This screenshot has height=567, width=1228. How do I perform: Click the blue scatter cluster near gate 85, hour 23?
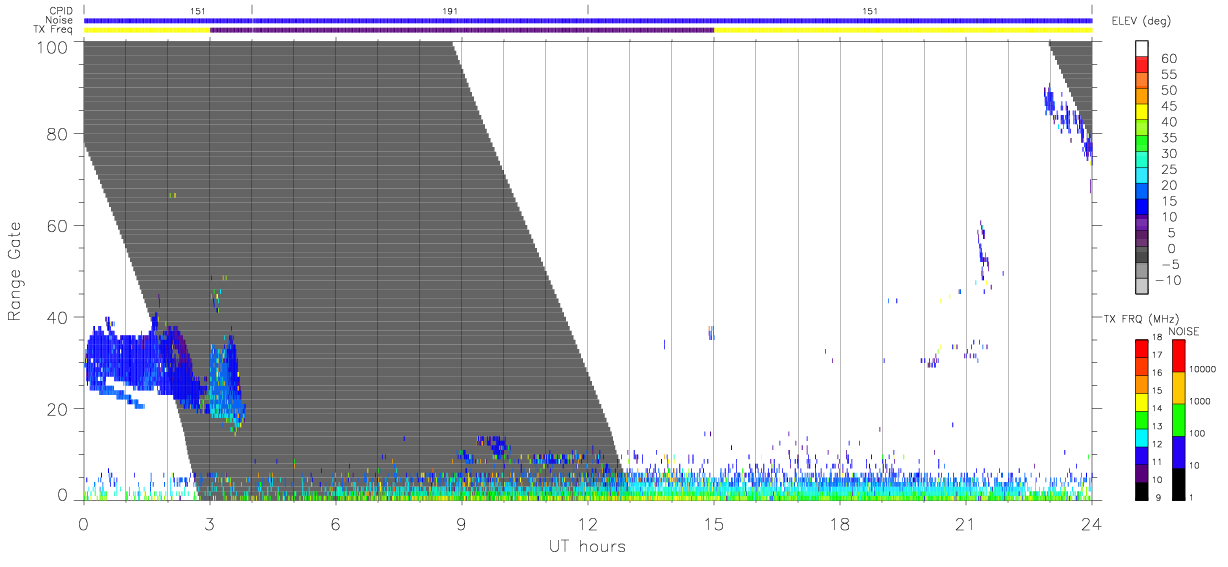tap(1068, 120)
